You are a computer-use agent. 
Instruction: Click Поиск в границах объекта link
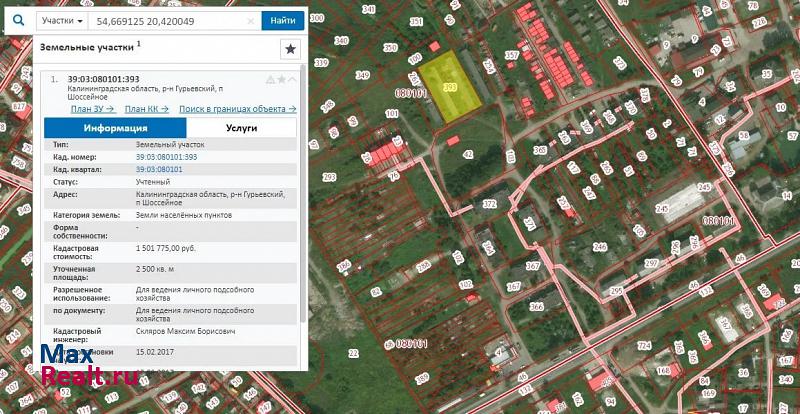237,108
